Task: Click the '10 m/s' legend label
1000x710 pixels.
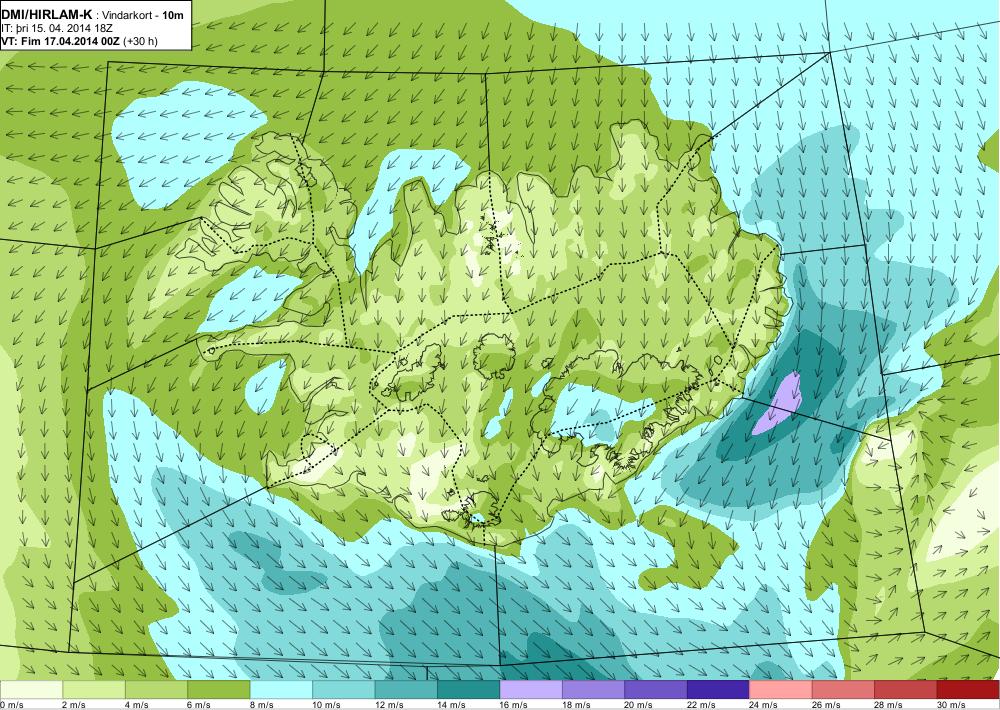Action: pos(327,705)
